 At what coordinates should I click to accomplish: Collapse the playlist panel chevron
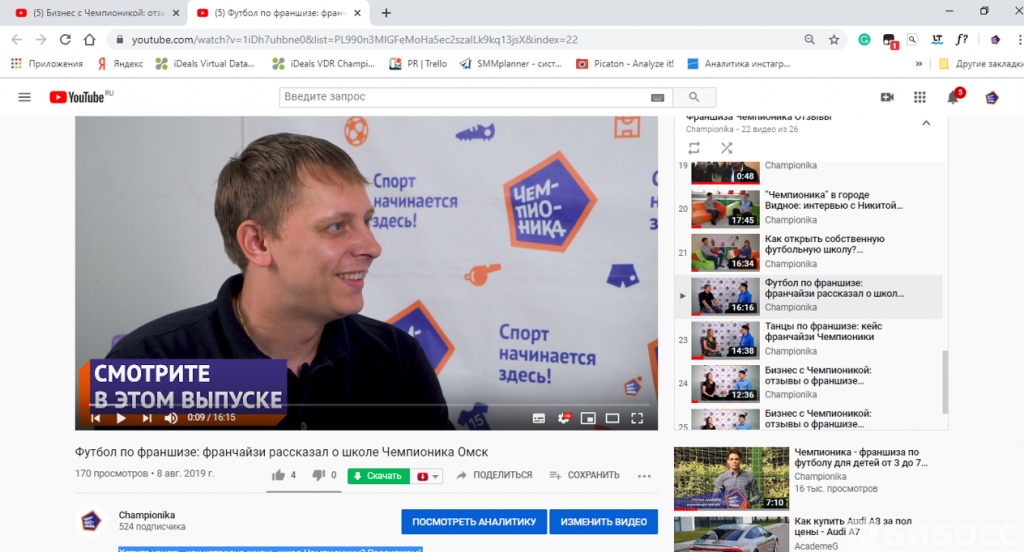click(x=926, y=123)
